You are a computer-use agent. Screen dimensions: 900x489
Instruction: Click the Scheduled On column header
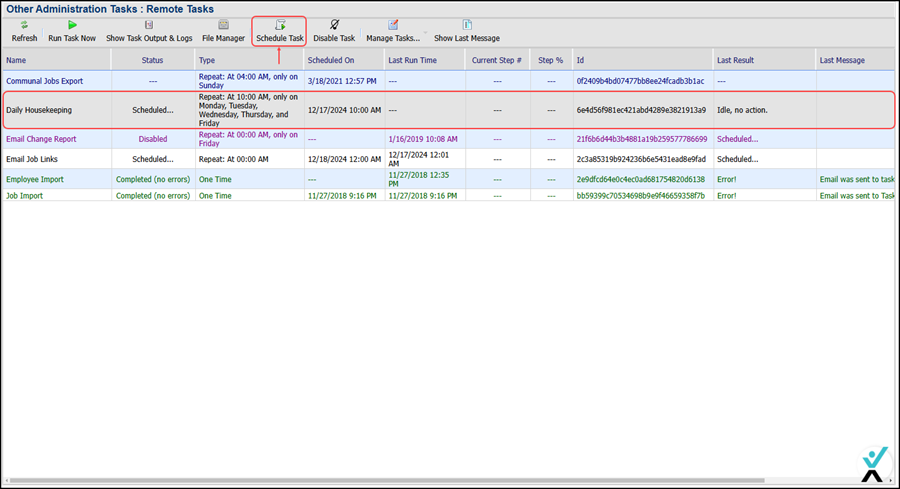329,60
